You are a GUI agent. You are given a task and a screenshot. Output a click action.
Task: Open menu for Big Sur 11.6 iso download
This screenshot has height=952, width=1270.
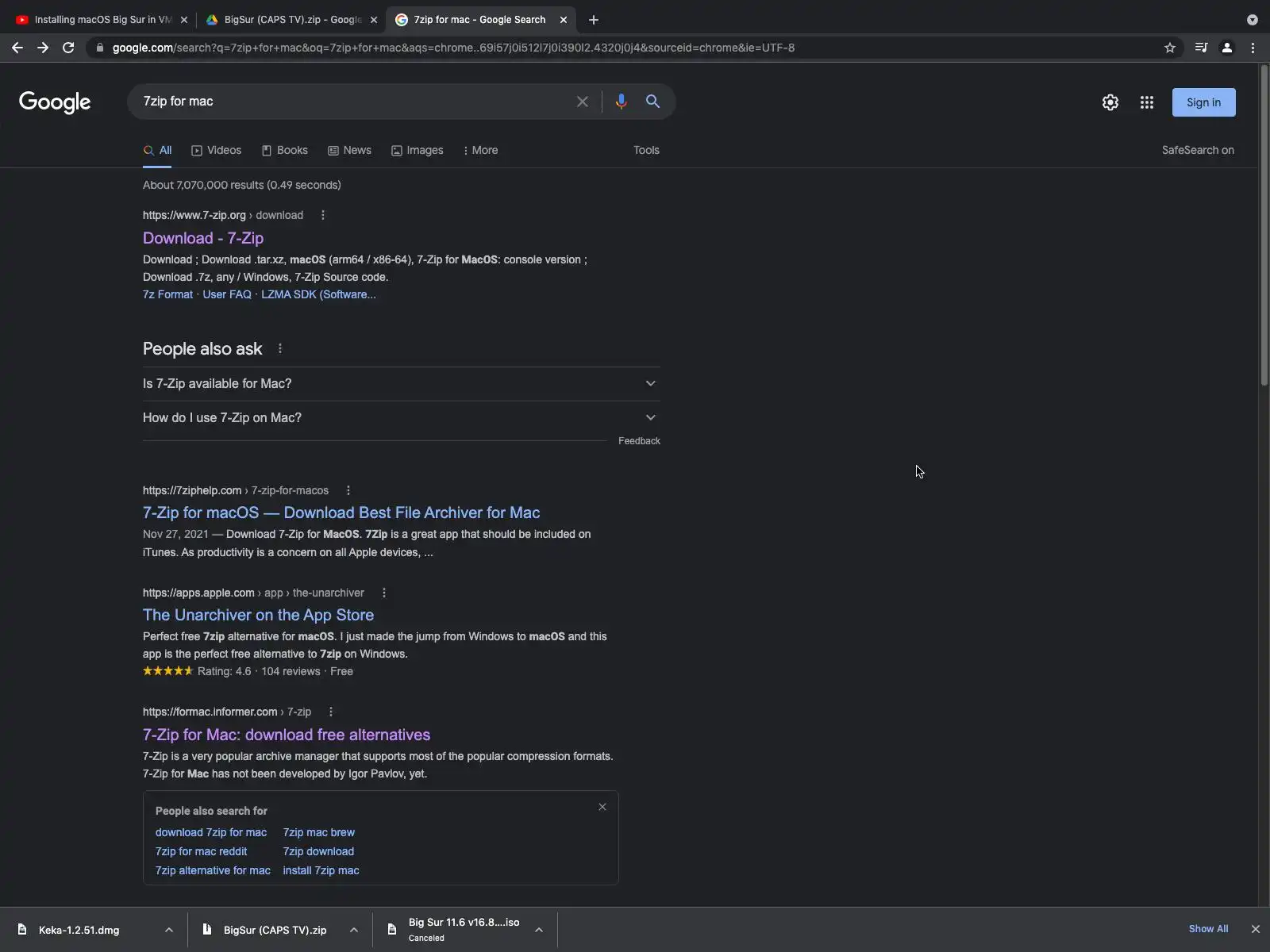coord(539,930)
